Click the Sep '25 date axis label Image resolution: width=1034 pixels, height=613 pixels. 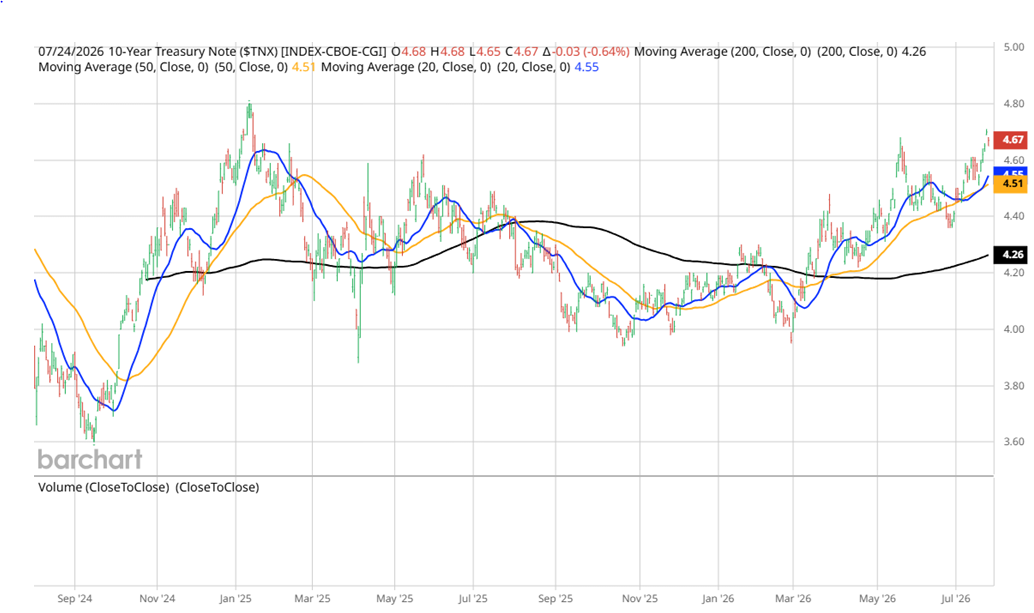[555, 598]
